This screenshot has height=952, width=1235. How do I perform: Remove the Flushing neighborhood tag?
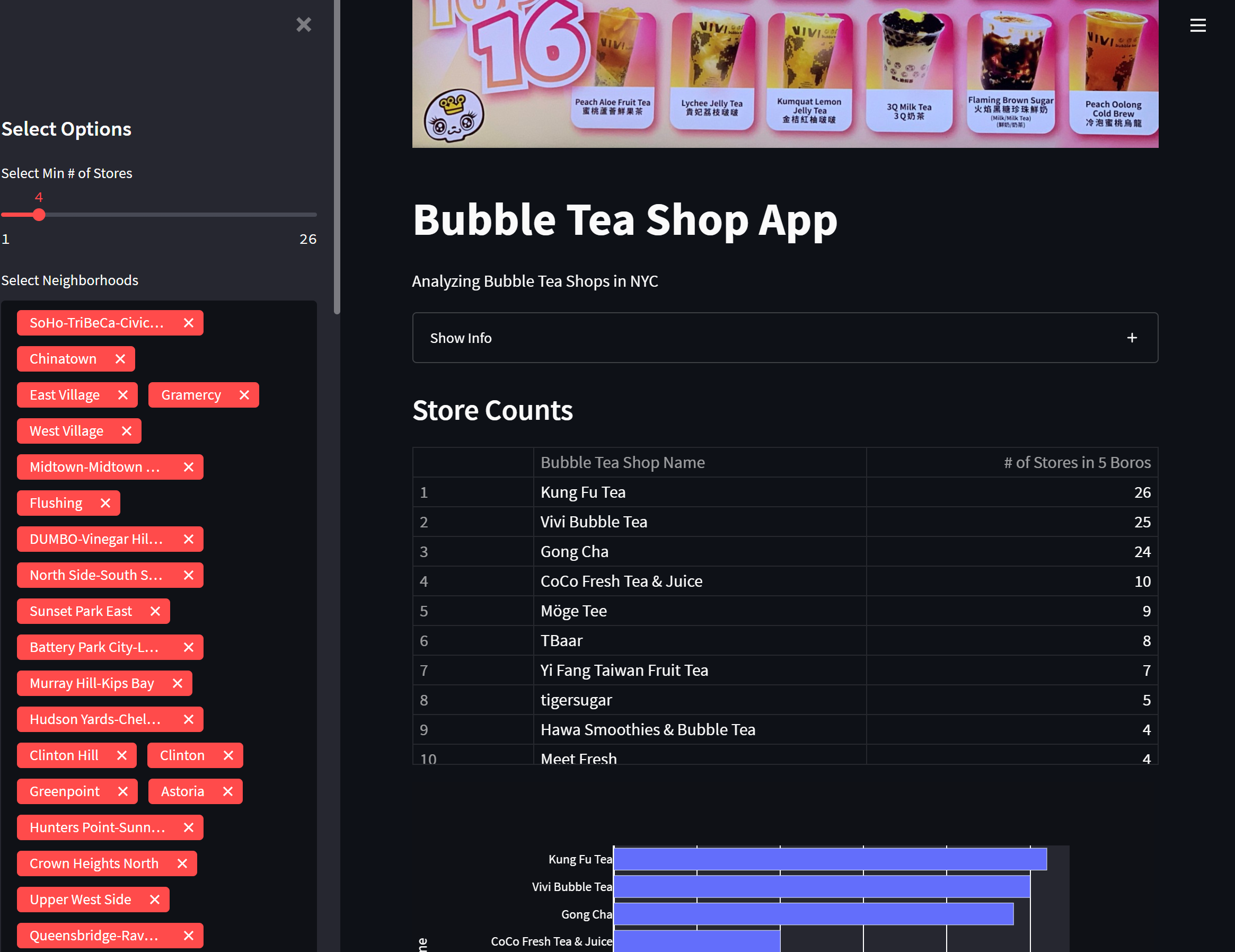(105, 503)
